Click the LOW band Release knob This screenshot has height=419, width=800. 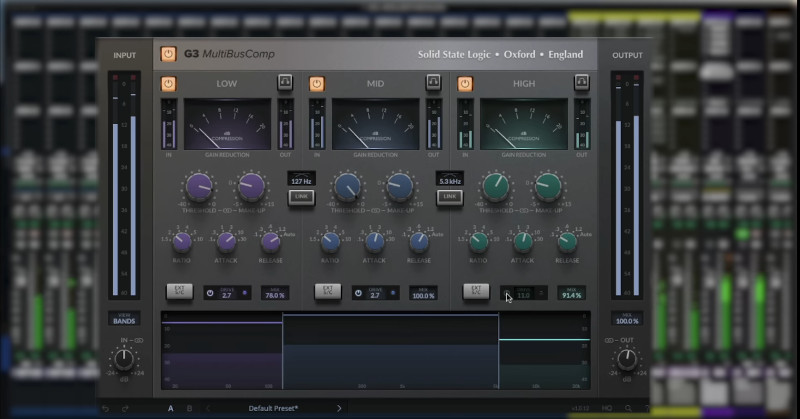[x=270, y=242]
